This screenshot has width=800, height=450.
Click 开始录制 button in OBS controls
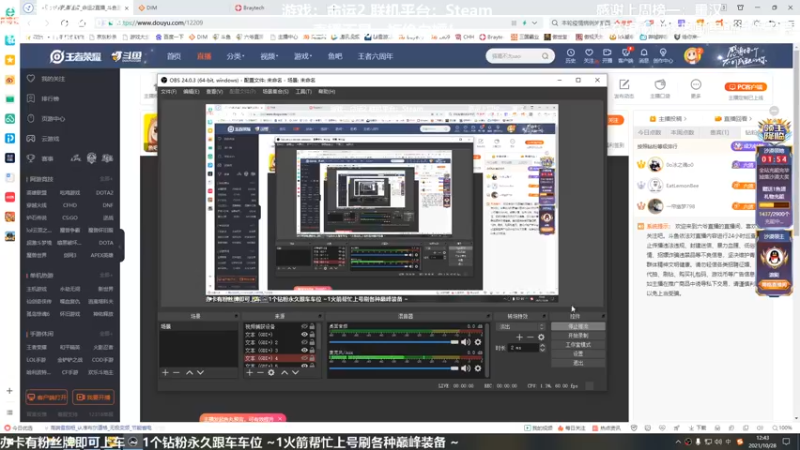click(578, 336)
